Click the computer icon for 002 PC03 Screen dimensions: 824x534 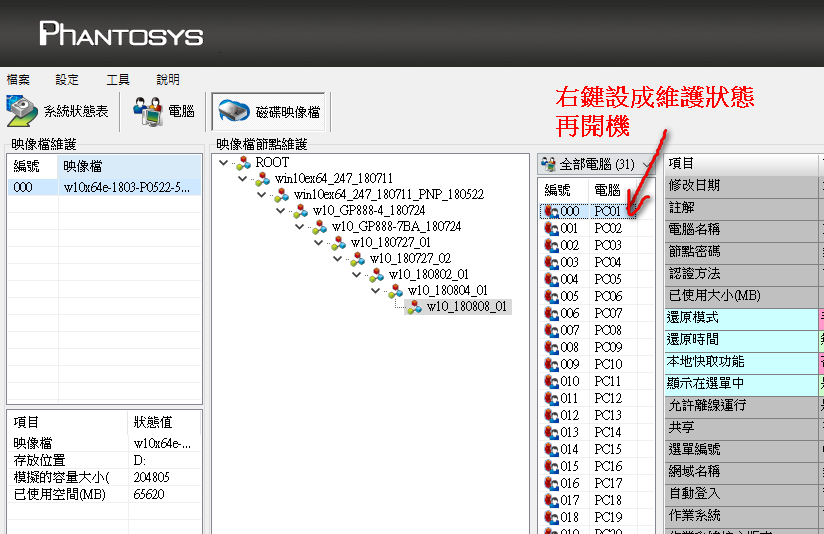pyautogui.click(x=551, y=245)
